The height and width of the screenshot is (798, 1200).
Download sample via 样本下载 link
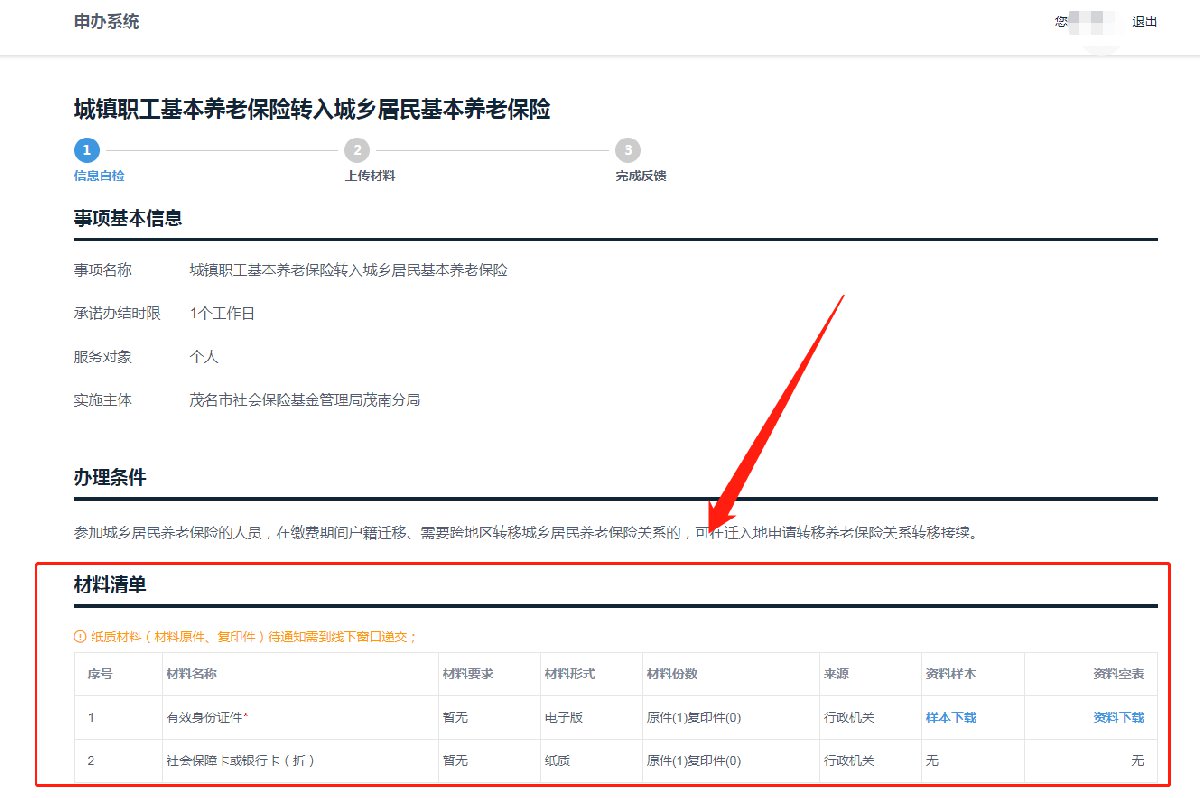[x=950, y=717]
